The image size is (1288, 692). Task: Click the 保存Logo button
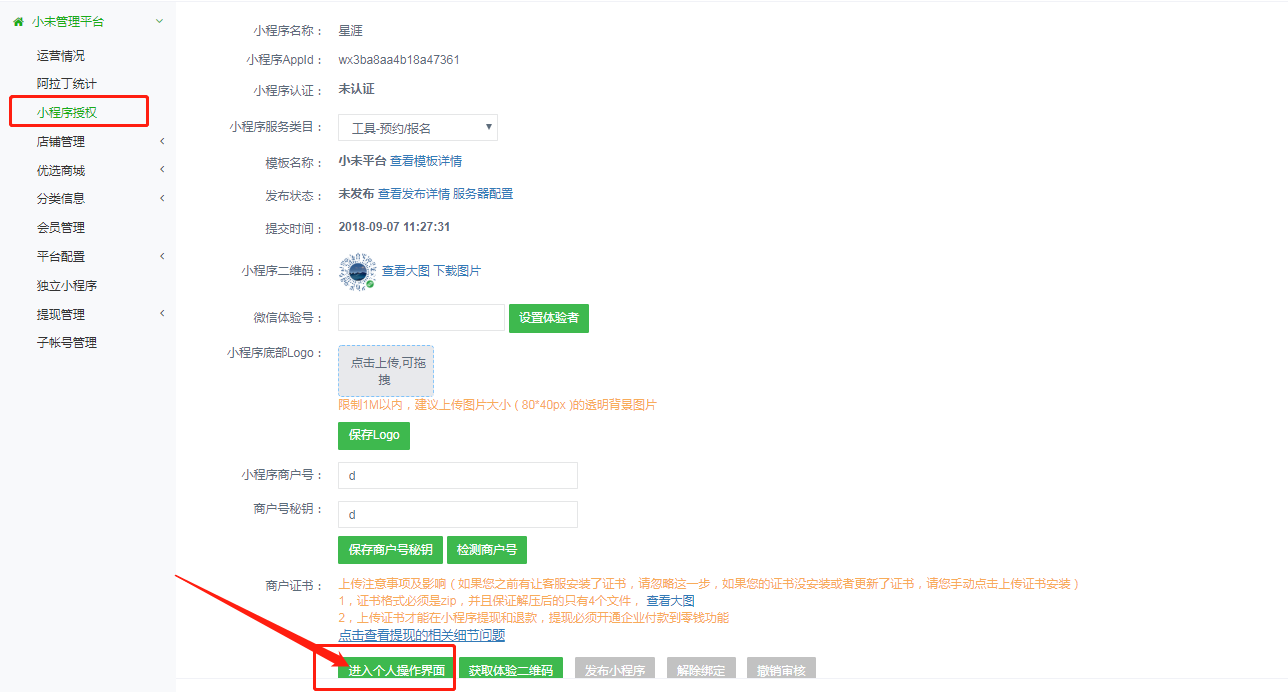coord(374,436)
